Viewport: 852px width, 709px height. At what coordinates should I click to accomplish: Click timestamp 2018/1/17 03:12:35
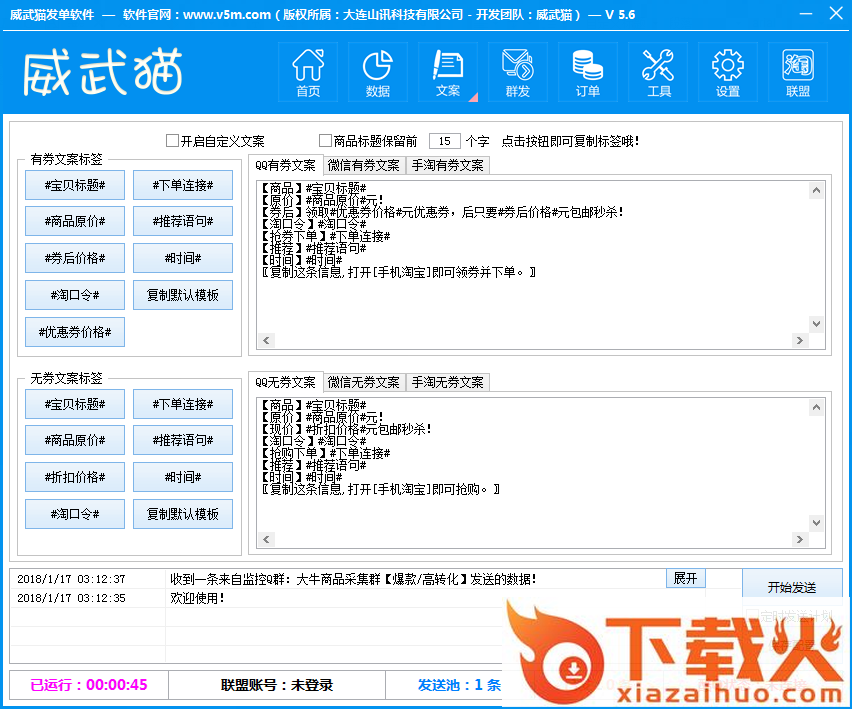71,598
